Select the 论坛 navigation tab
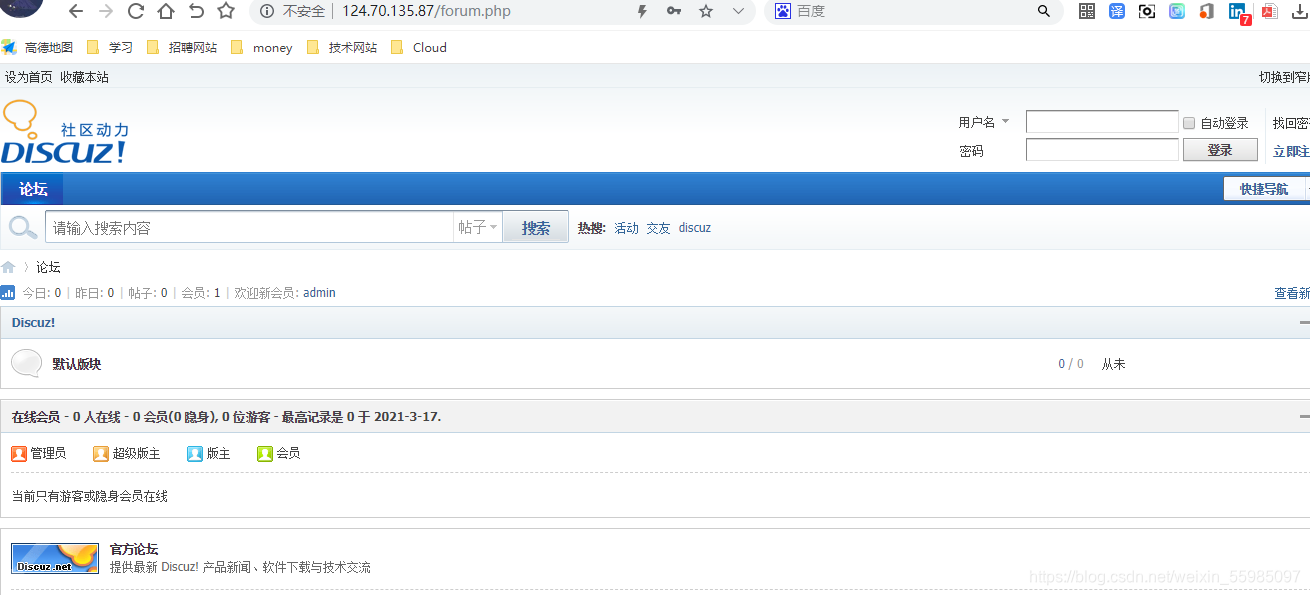Viewport: 1310px width, 595px height. pos(33,189)
